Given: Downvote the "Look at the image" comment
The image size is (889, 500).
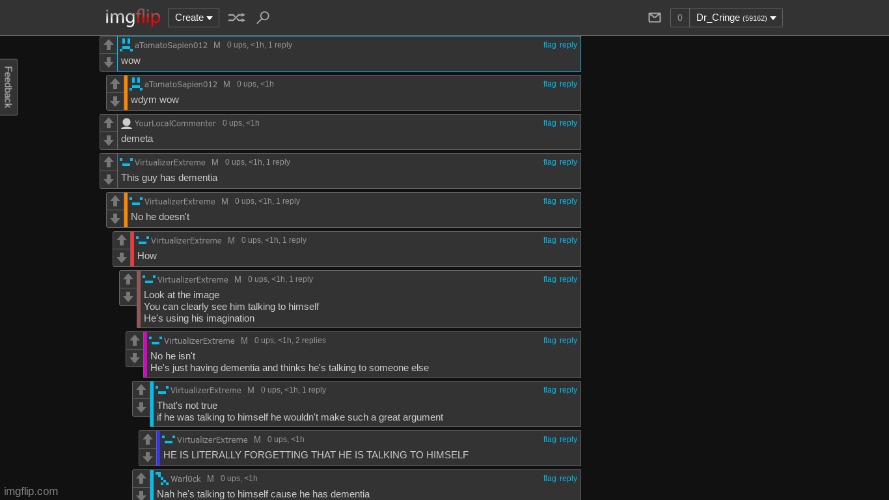Looking at the screenshot, I should (x=128, y=296).
